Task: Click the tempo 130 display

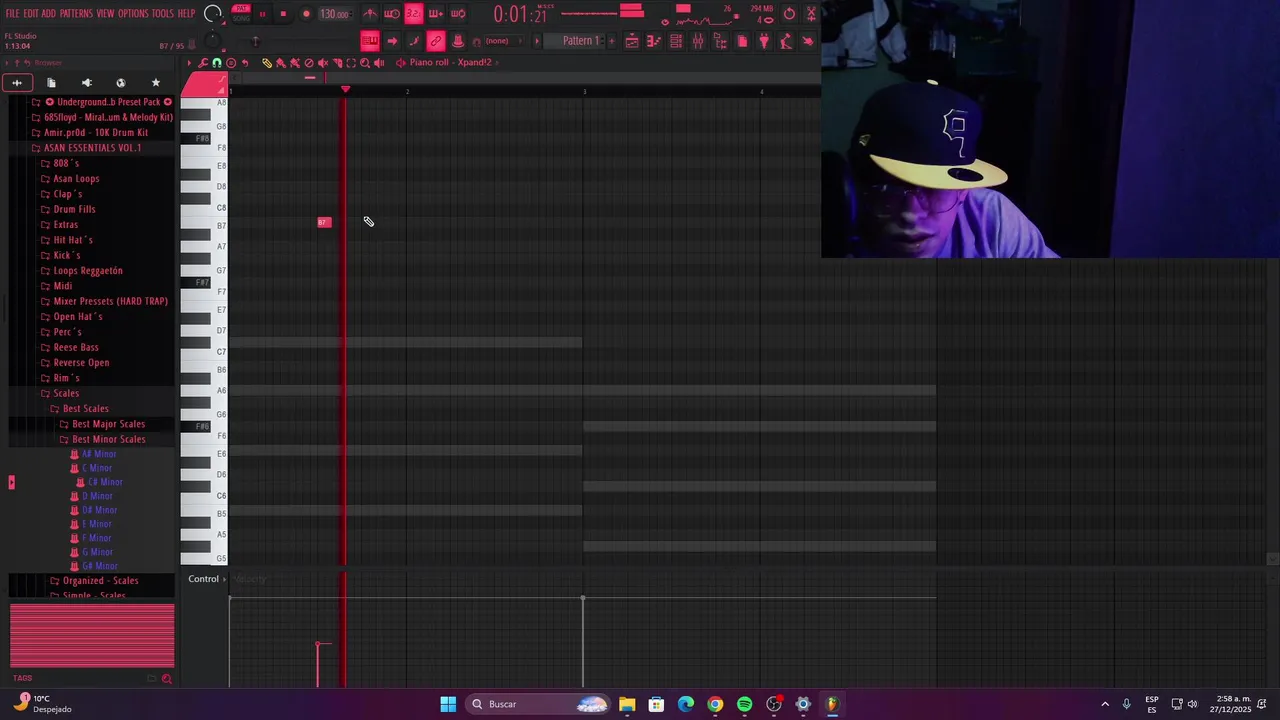Action: coord(333,14)
